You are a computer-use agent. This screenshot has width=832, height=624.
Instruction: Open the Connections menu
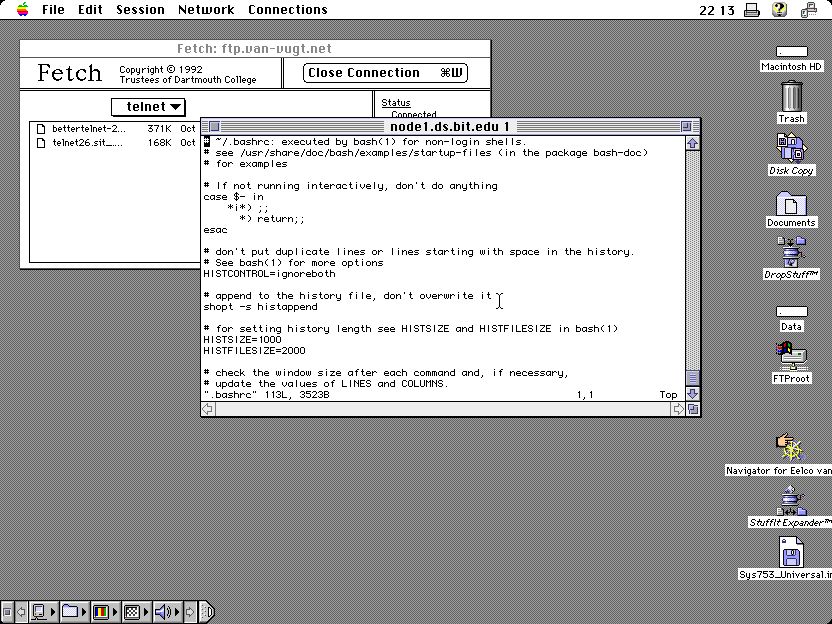point(287,10)
